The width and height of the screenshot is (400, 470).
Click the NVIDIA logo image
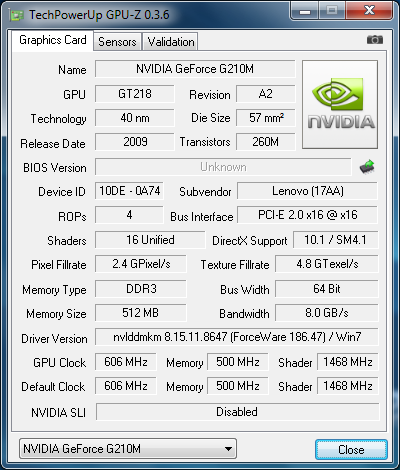(340, 104)
